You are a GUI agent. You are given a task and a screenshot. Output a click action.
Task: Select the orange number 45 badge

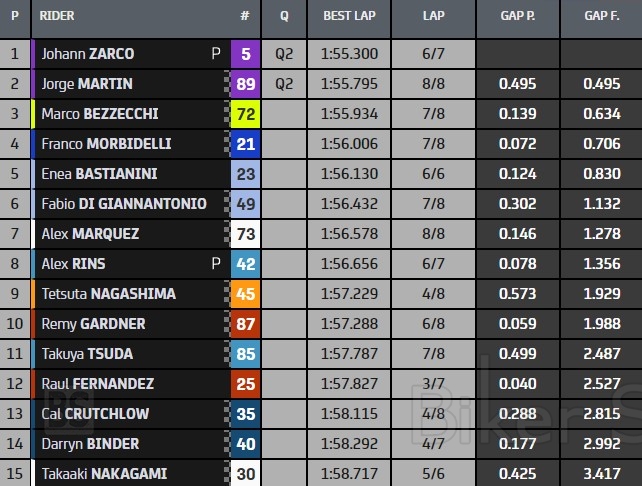(245, 295)
